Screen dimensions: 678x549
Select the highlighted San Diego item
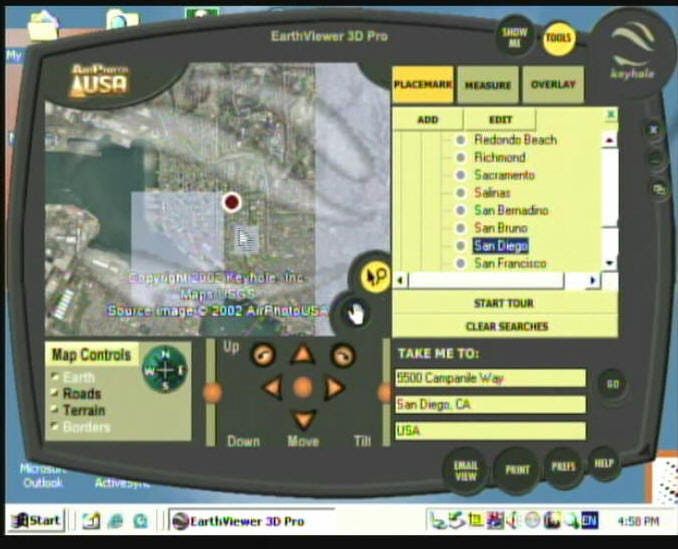(501, 246)
